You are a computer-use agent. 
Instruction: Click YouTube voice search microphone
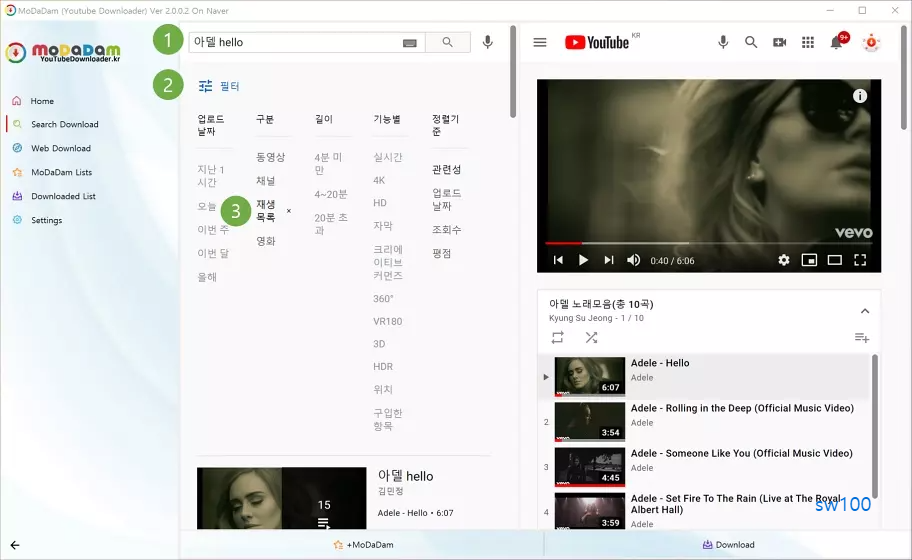click(x=722, y=42)
